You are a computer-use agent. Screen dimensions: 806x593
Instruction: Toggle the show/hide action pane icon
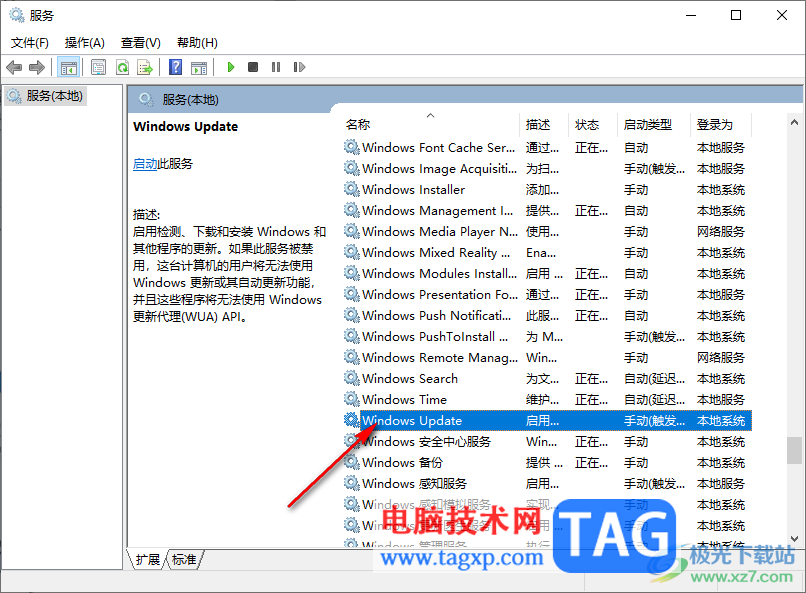(x=199, y=67)
